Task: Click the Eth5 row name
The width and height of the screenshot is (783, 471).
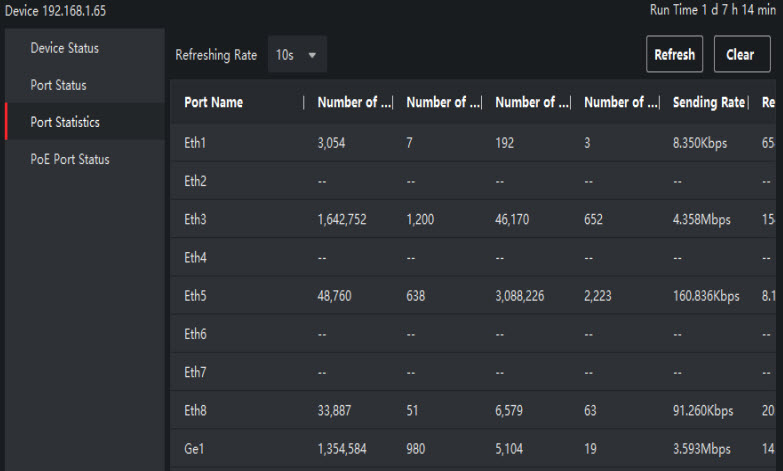Action: point(195,297)
